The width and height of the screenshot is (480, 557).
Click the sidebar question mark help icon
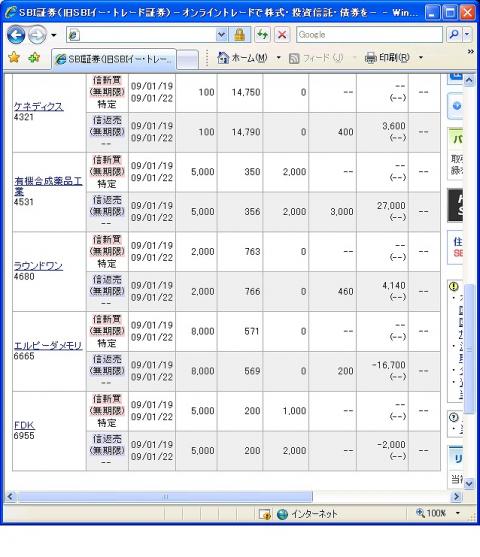454,417
